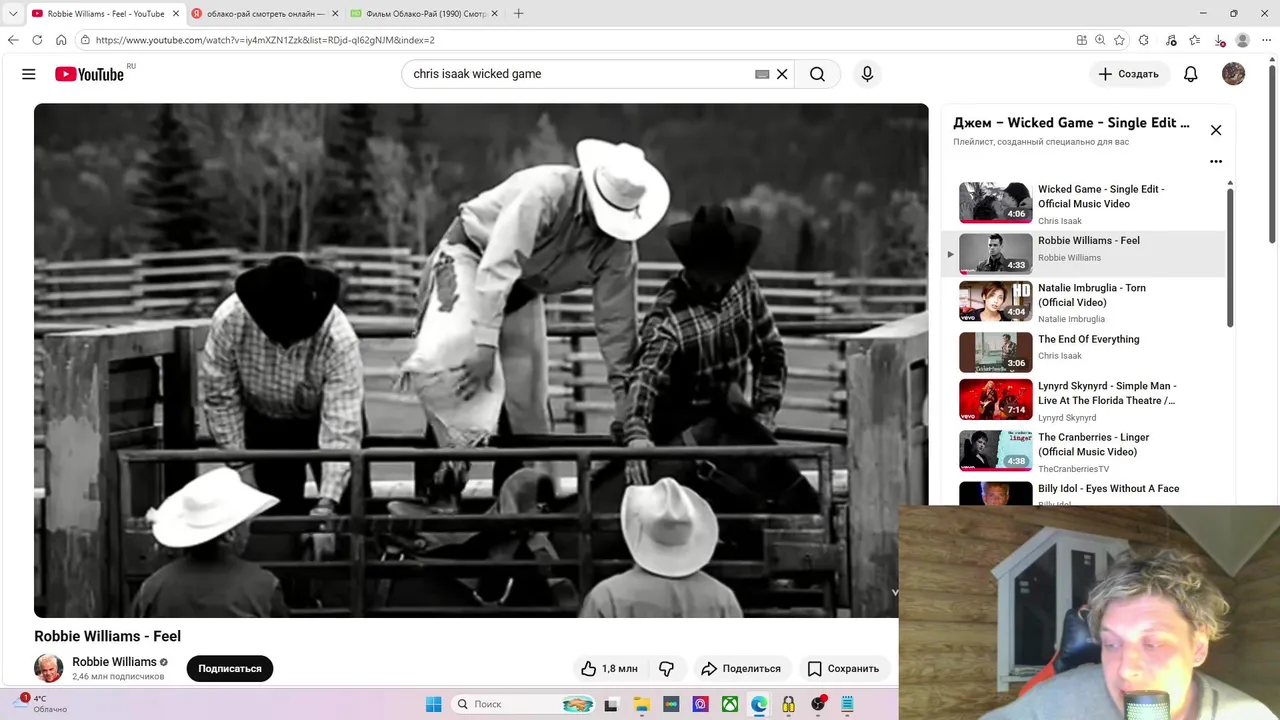
Task: Open the weather widget 4°C Облачно
Action: [42, 704]
